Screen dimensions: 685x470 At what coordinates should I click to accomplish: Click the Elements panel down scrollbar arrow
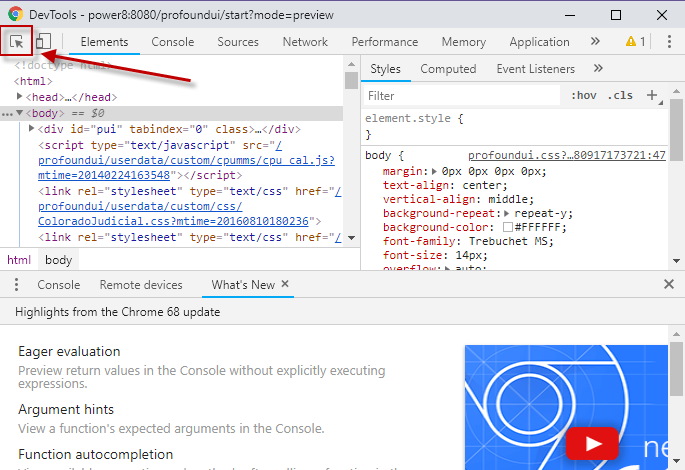coord(351,238)
